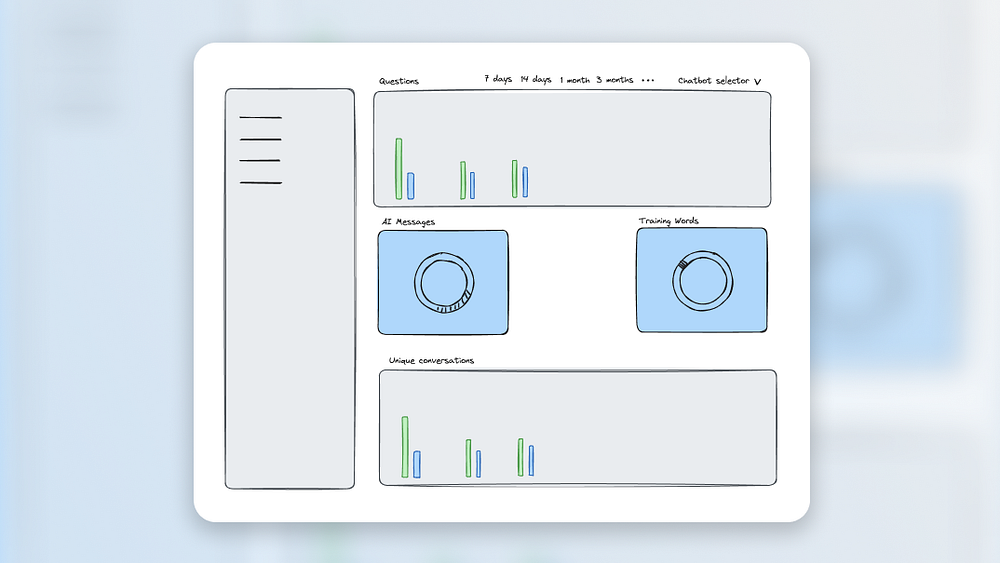Choose the 1 month range option
The width and height of the screenshot is (1000, 563).
coord(575,80)
